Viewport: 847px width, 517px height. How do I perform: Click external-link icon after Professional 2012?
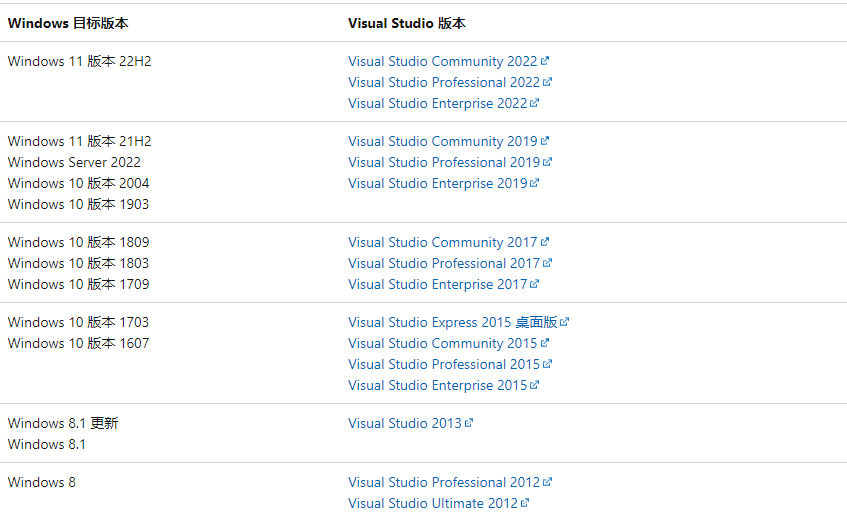pyautogui.click(x=547, y=481)
